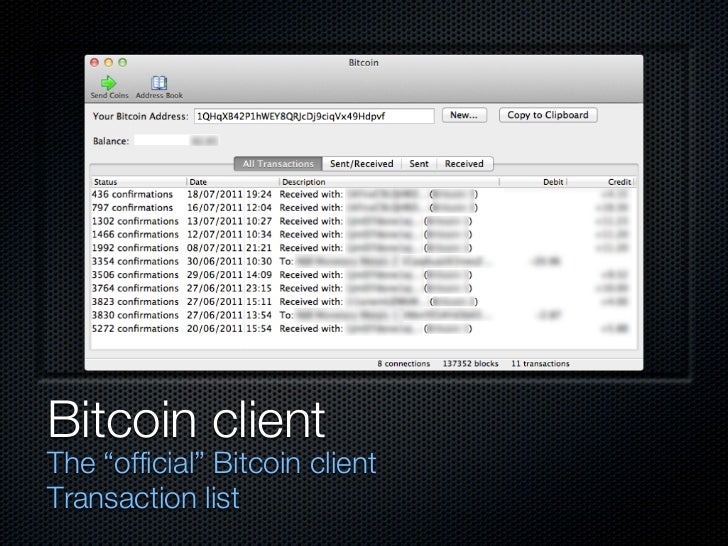
Task: Sort by the Description column header
Action: 389,182
